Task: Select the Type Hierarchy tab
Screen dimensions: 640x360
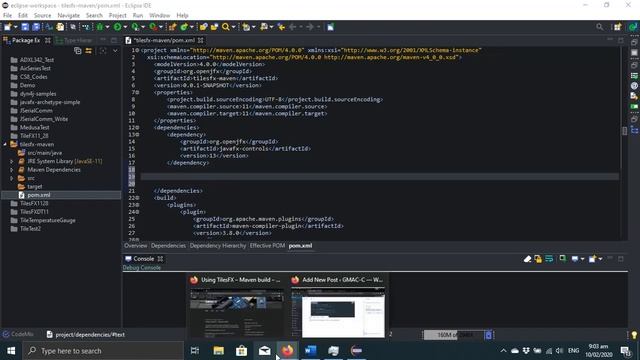Action: coord(75,40)
